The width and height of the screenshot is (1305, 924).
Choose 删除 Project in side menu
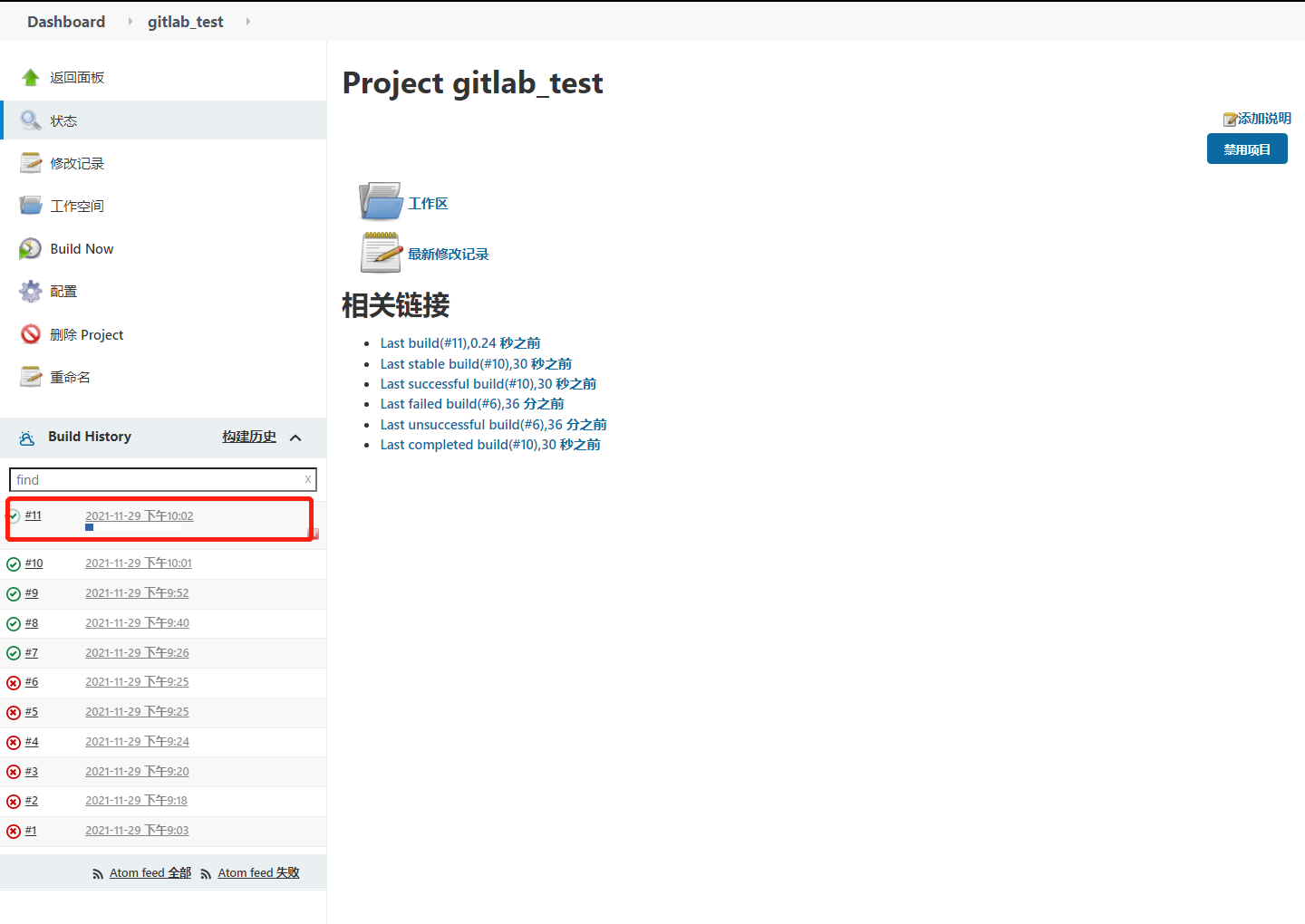[x=87, y=335]
